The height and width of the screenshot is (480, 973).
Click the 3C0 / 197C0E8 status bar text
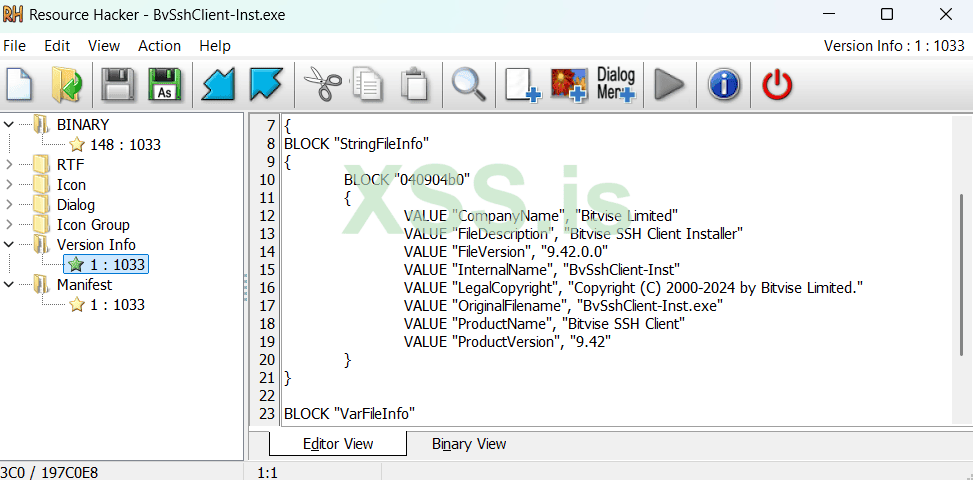click(x=50, y=473)
